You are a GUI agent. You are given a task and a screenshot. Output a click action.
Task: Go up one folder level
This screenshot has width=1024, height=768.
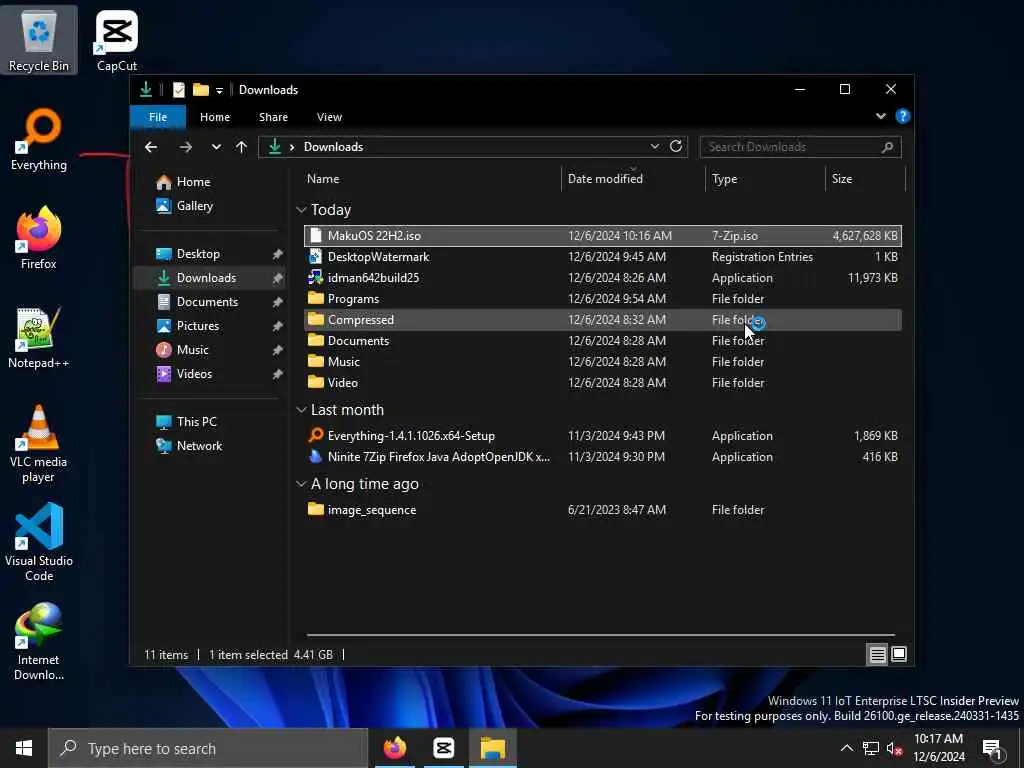242,147
